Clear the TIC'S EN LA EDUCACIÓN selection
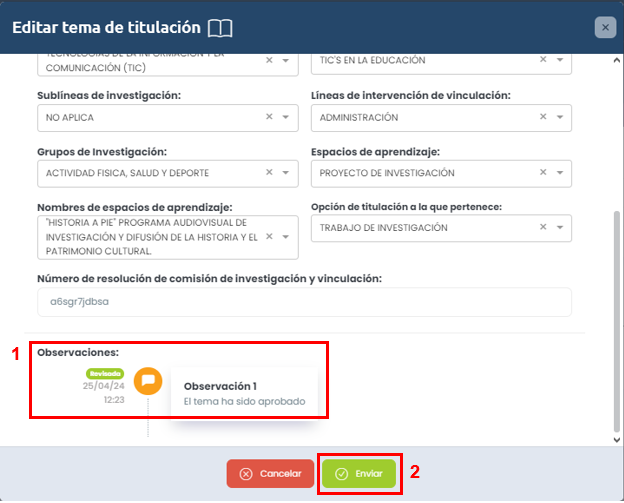The width and height of the screenshot is (624, 503). pyautogui.click(x=544, y=60)
